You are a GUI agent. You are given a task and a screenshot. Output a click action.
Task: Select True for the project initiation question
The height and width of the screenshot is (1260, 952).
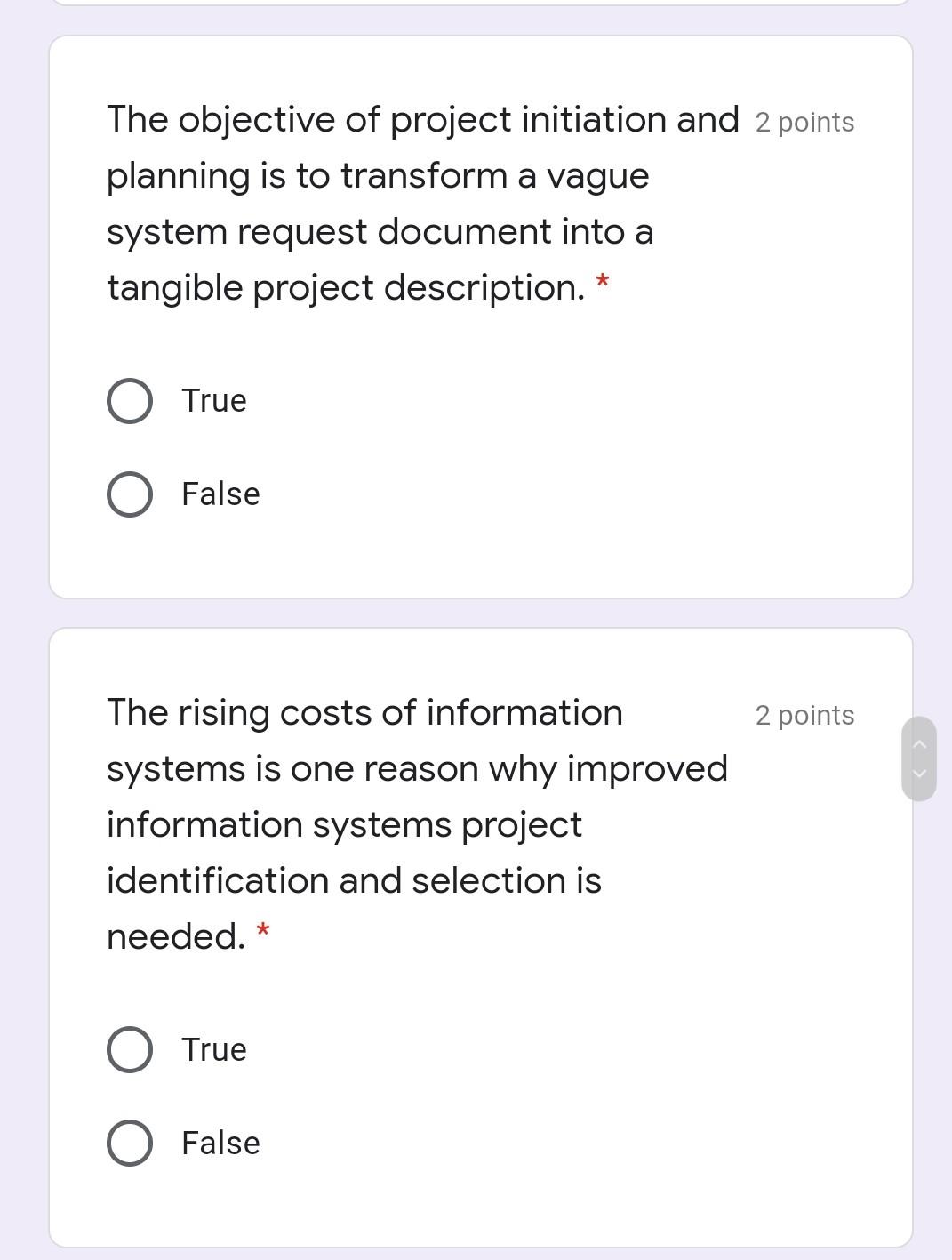click(x=129, y=399)
